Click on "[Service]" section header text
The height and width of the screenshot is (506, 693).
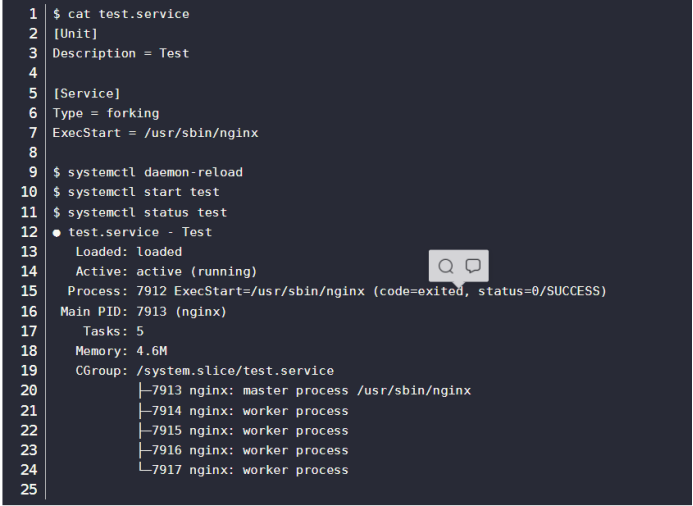point(86,93)
